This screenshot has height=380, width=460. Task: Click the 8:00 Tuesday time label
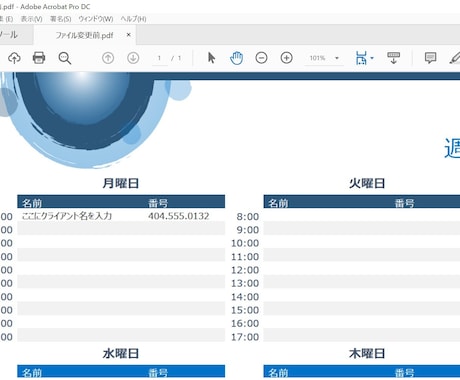(248, 217)
